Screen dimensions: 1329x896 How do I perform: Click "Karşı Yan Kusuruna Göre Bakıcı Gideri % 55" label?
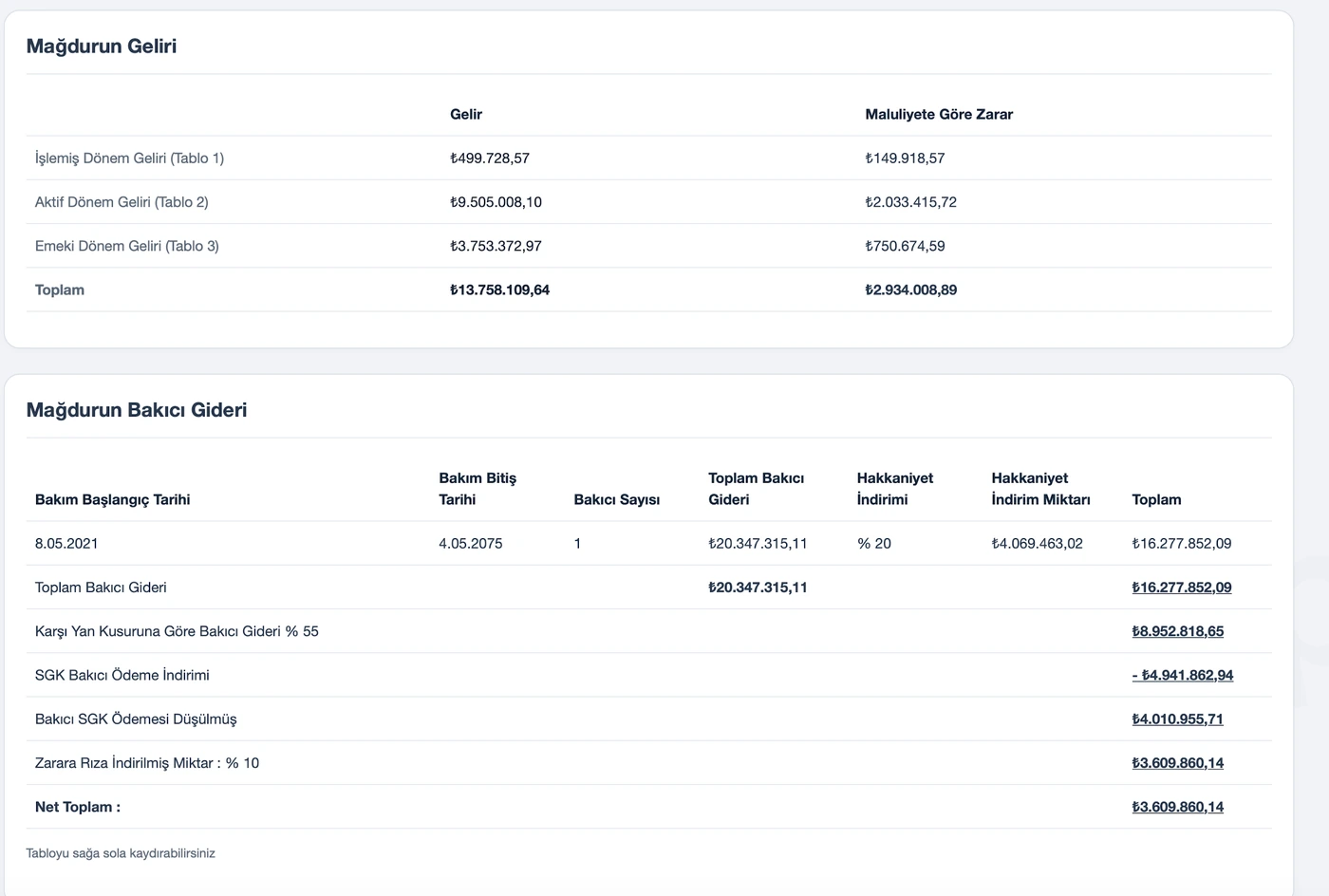click(x=177, y=631)
